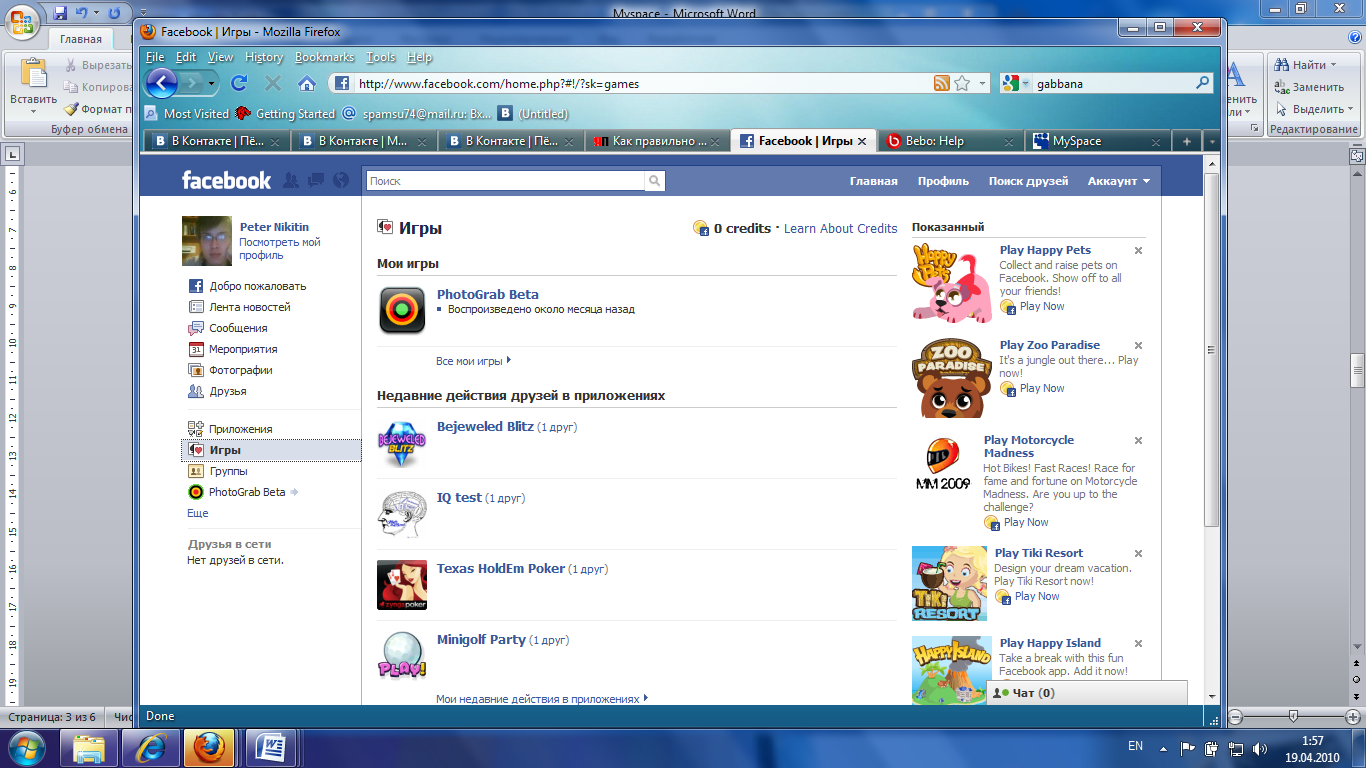Viewport: 1366px width, 768px height.
Task: Switch to the MySpace tab
Action: coord(1097,141)
